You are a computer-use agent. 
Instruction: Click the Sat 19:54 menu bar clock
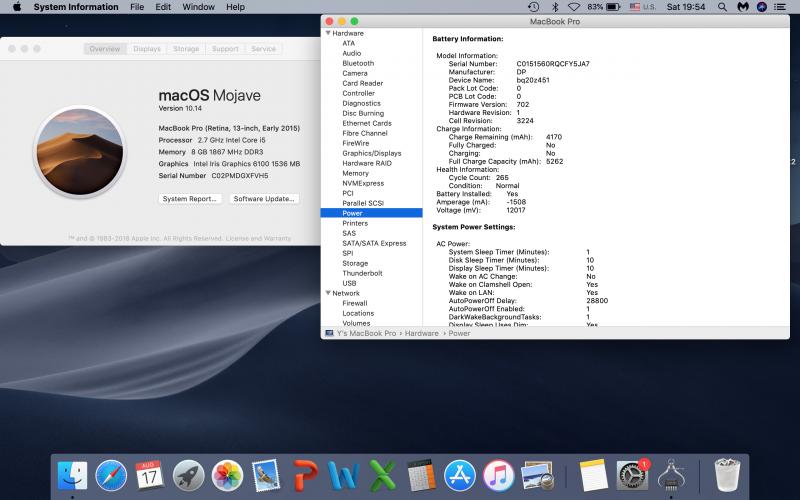pos(686,7)
